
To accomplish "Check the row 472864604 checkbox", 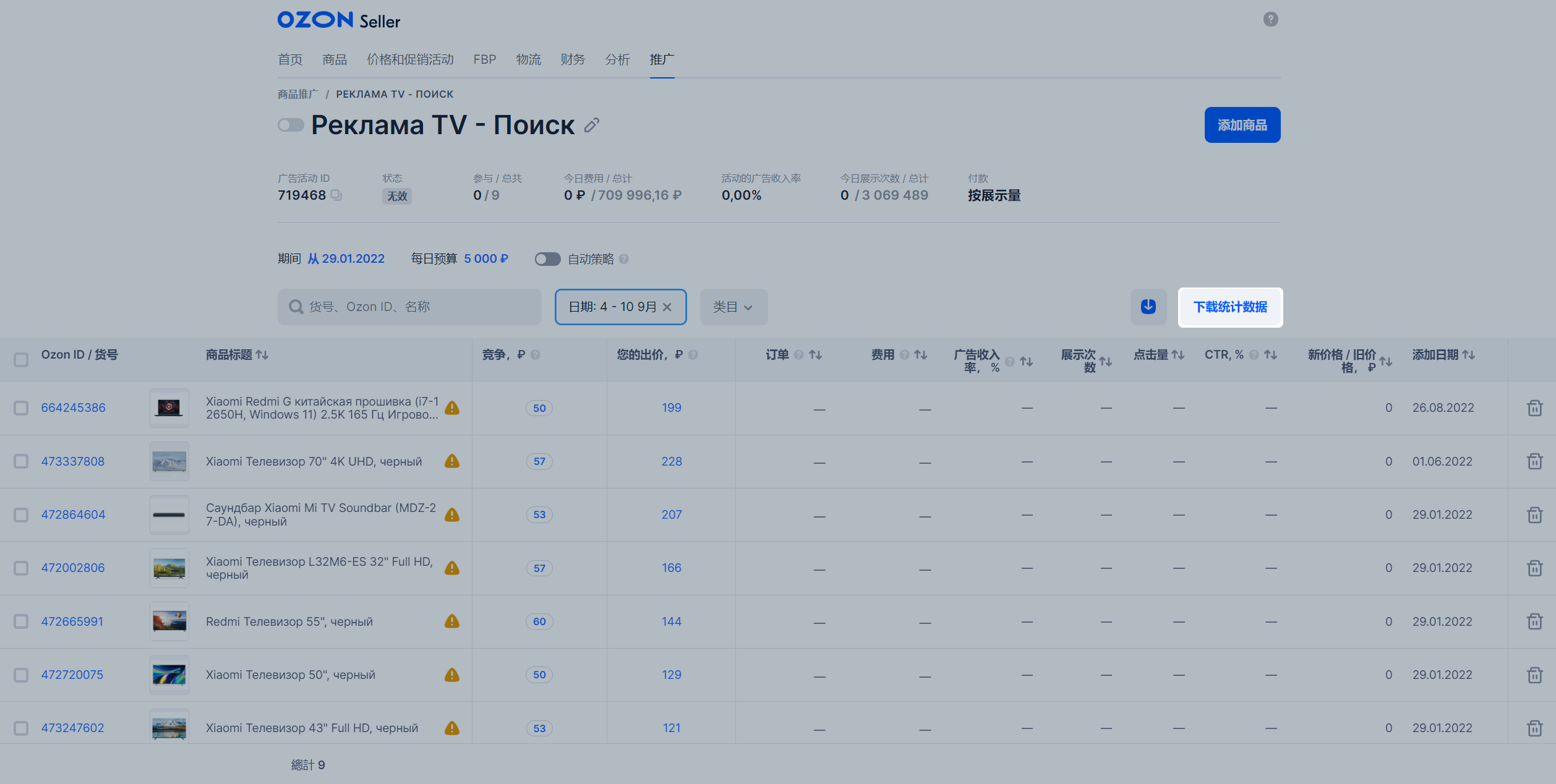I will (21, 514).
